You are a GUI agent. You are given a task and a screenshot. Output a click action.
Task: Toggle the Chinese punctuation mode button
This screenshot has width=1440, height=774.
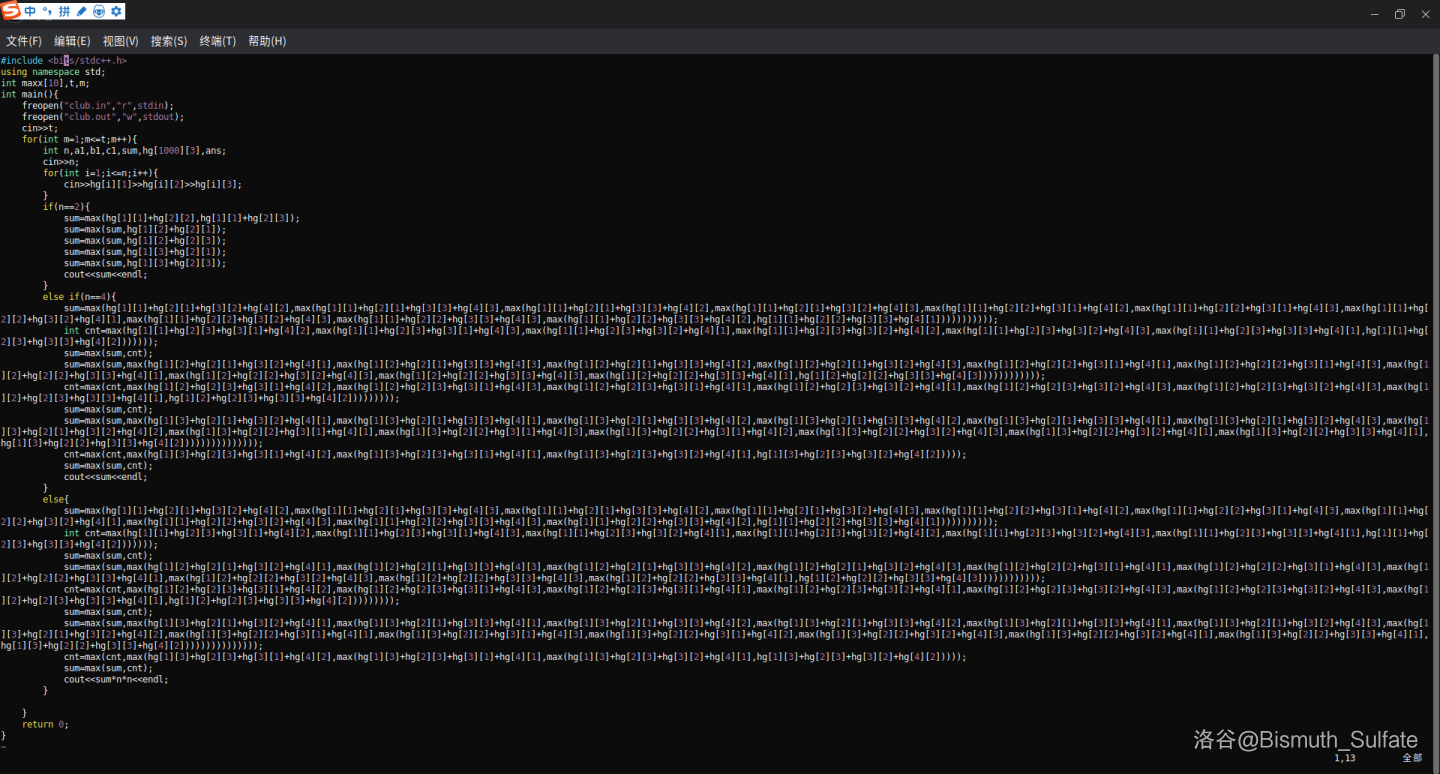tap(47, 11)
